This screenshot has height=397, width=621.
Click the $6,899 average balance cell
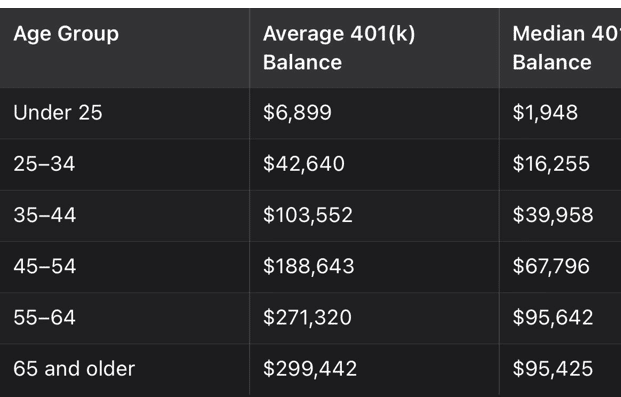297,113
